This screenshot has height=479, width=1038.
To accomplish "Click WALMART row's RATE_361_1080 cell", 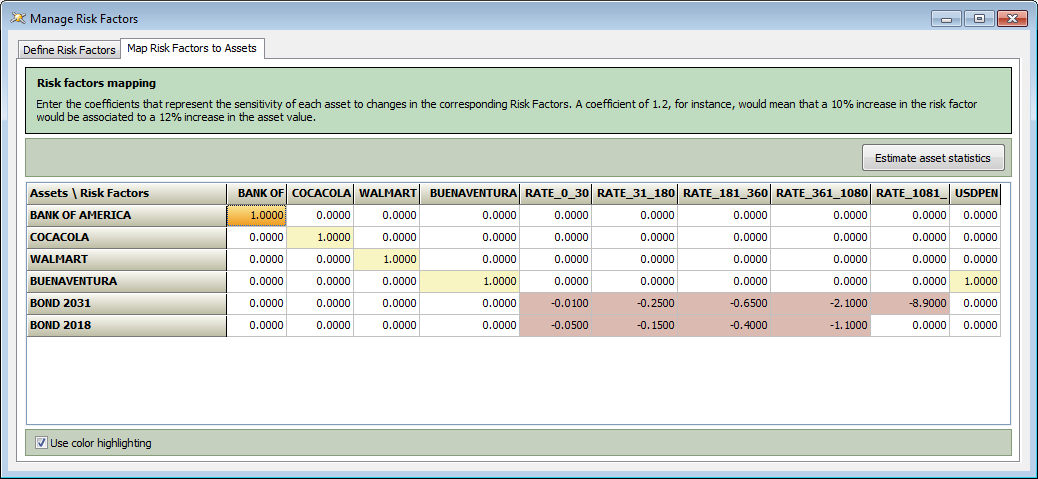I will point(821,259).
